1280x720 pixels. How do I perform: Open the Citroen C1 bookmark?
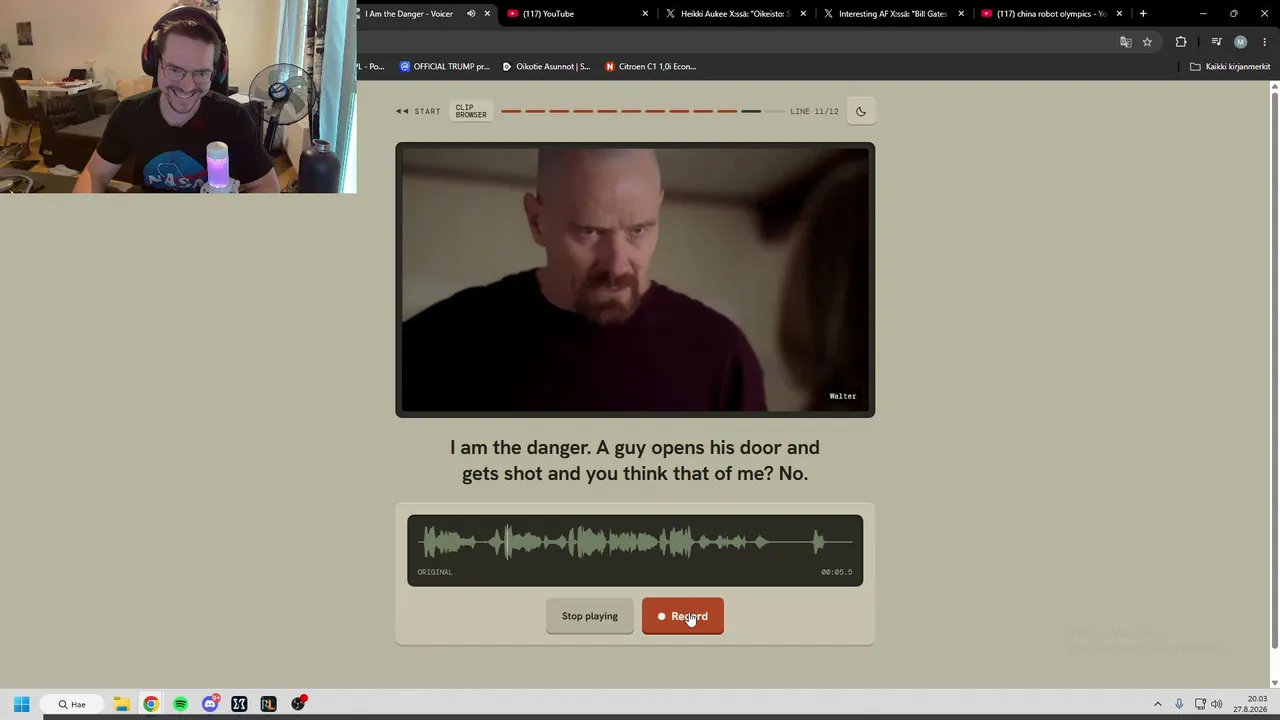pos(651,67)
